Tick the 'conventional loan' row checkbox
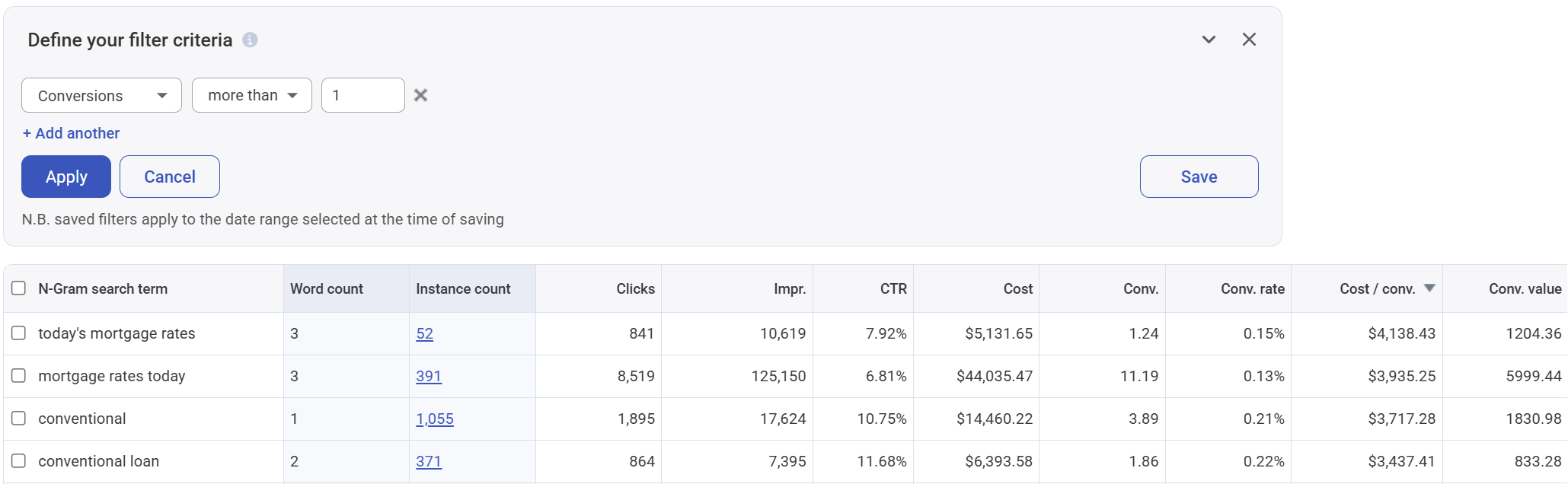1568x484 pixels. (19, 461)
